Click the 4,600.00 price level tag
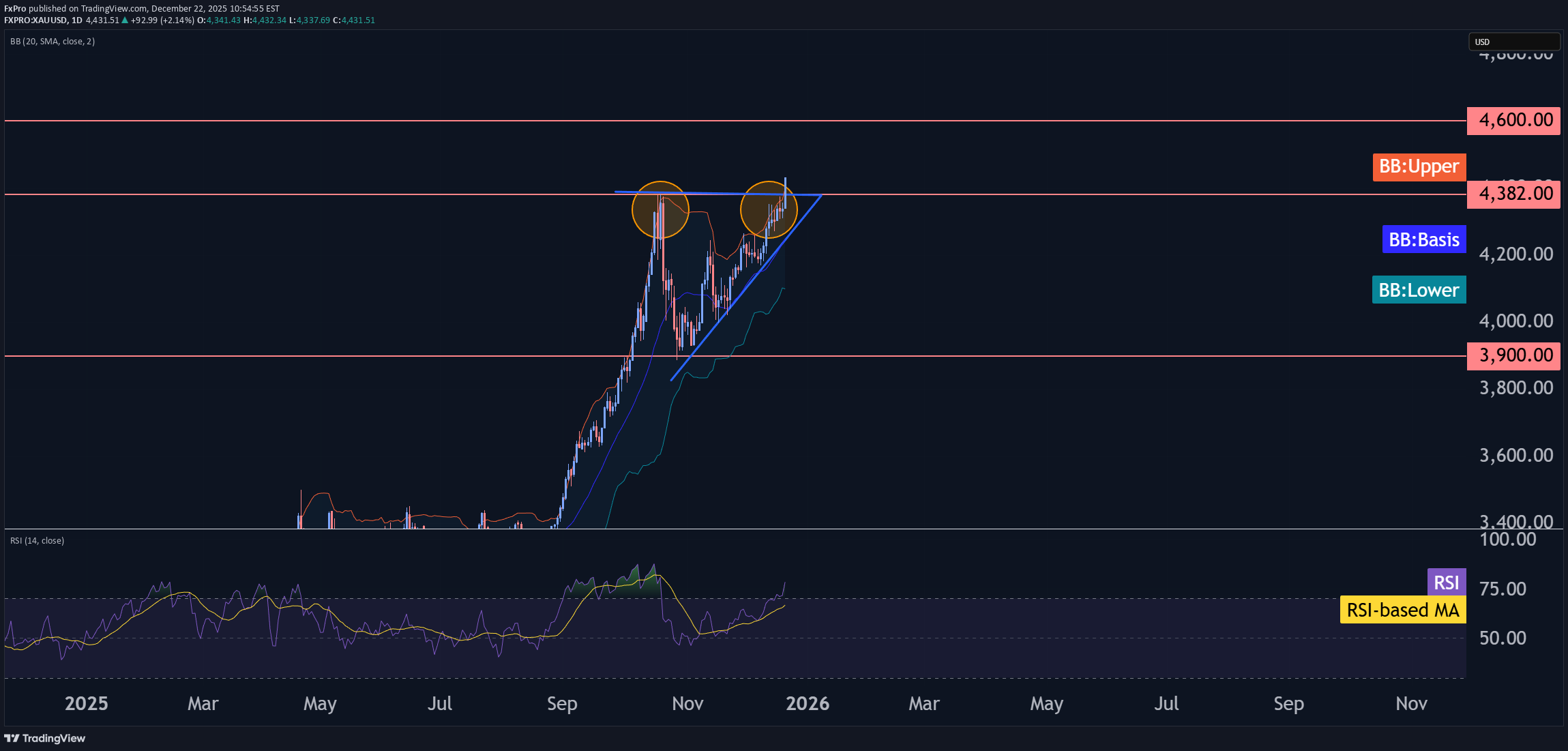 click(1513, 120)
